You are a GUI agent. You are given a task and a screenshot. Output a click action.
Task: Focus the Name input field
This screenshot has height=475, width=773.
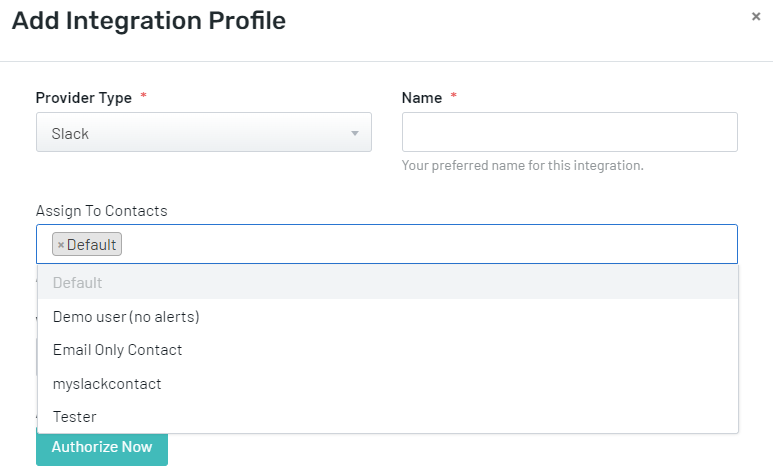click(x=569, y=132)
